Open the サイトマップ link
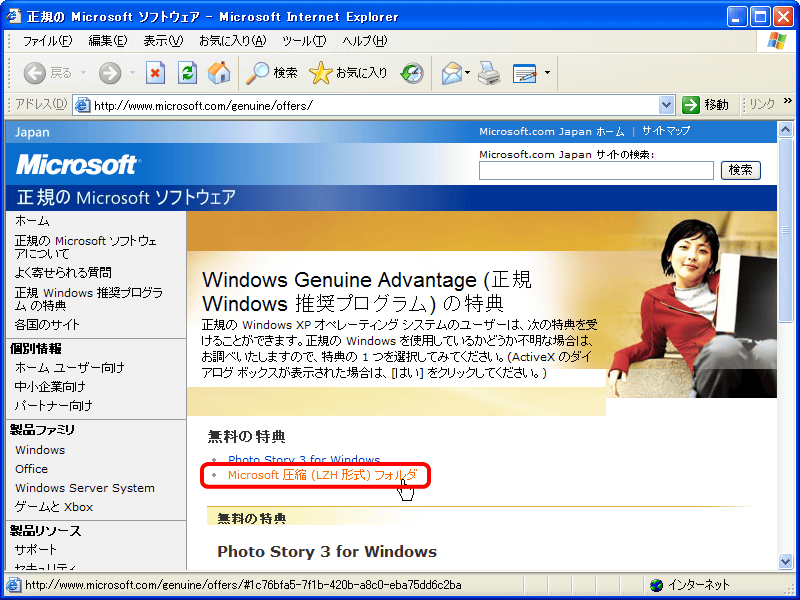800x600 pixels. click(666, 131)
